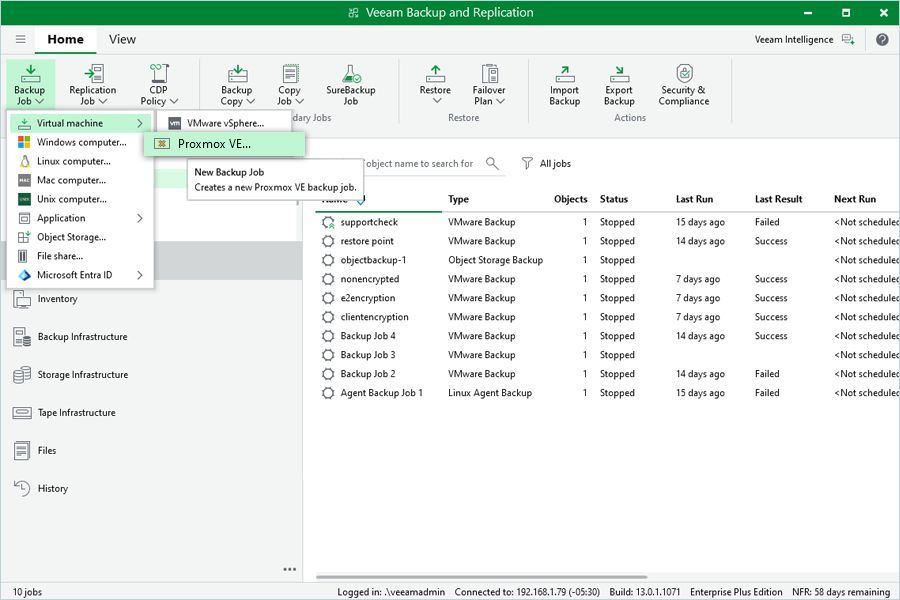The width and height of the screenshot is (900, 600).
Task: Click the search magnifier icon
Action: (x=492, y=164)
